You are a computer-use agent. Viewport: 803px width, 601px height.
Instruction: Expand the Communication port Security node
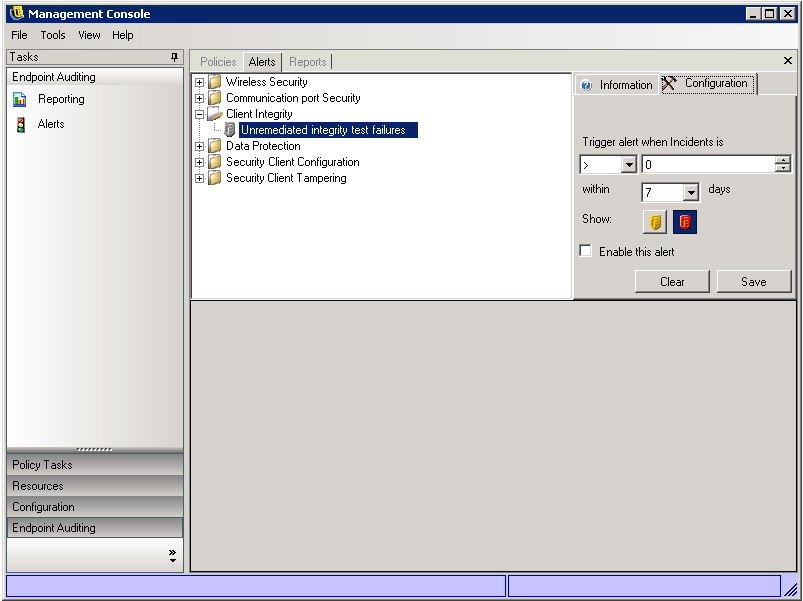point(200,98)
